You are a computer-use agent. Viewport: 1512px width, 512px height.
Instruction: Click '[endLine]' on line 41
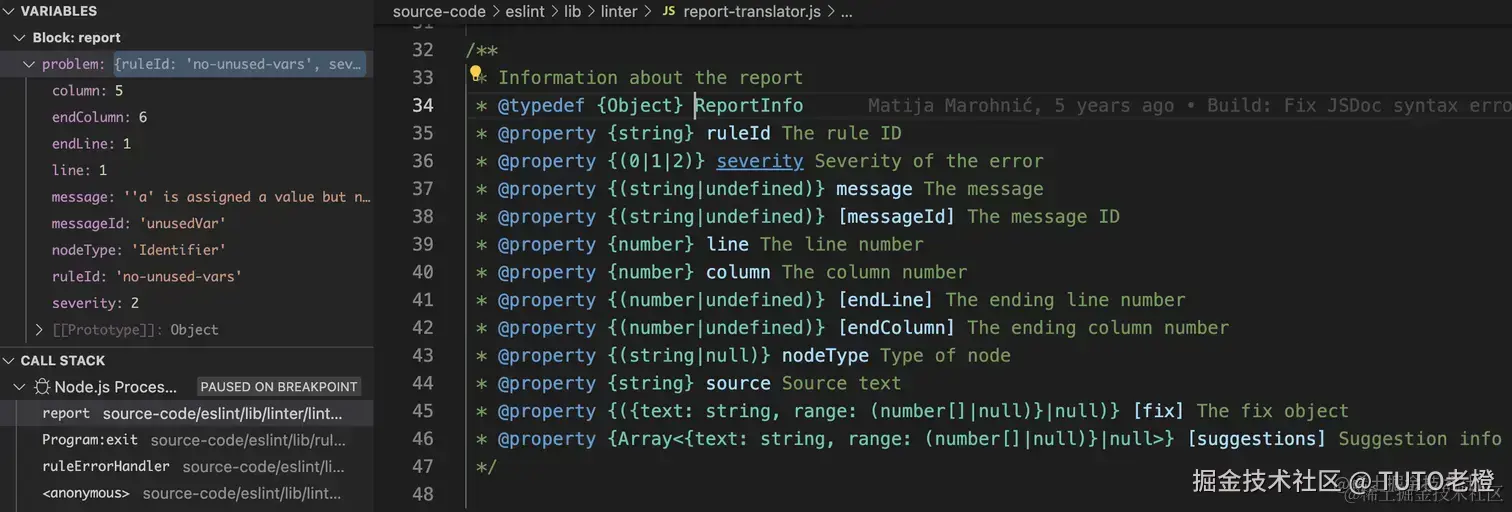[885, 300]
